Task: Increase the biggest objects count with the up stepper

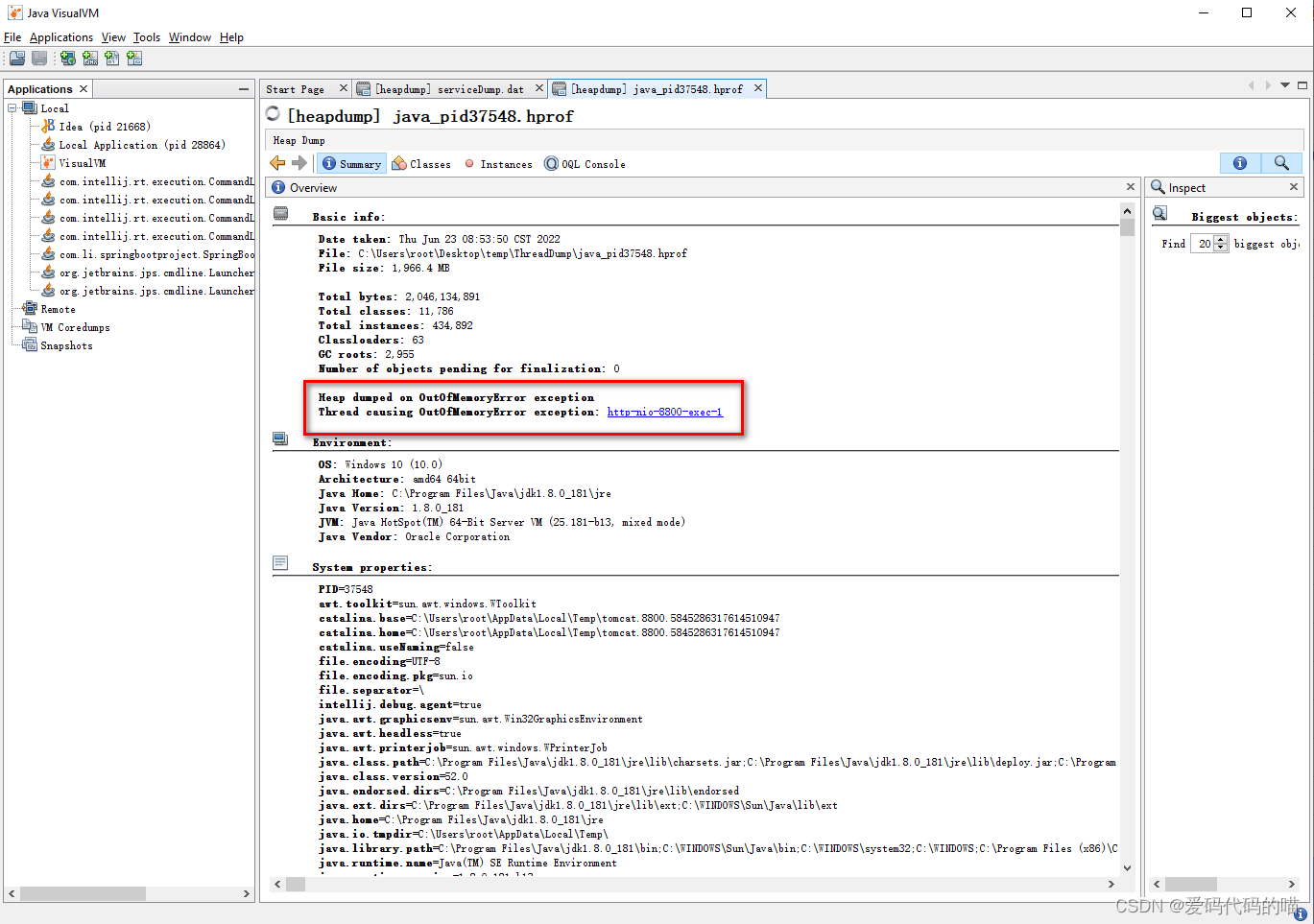Action: pos(1221,239)
